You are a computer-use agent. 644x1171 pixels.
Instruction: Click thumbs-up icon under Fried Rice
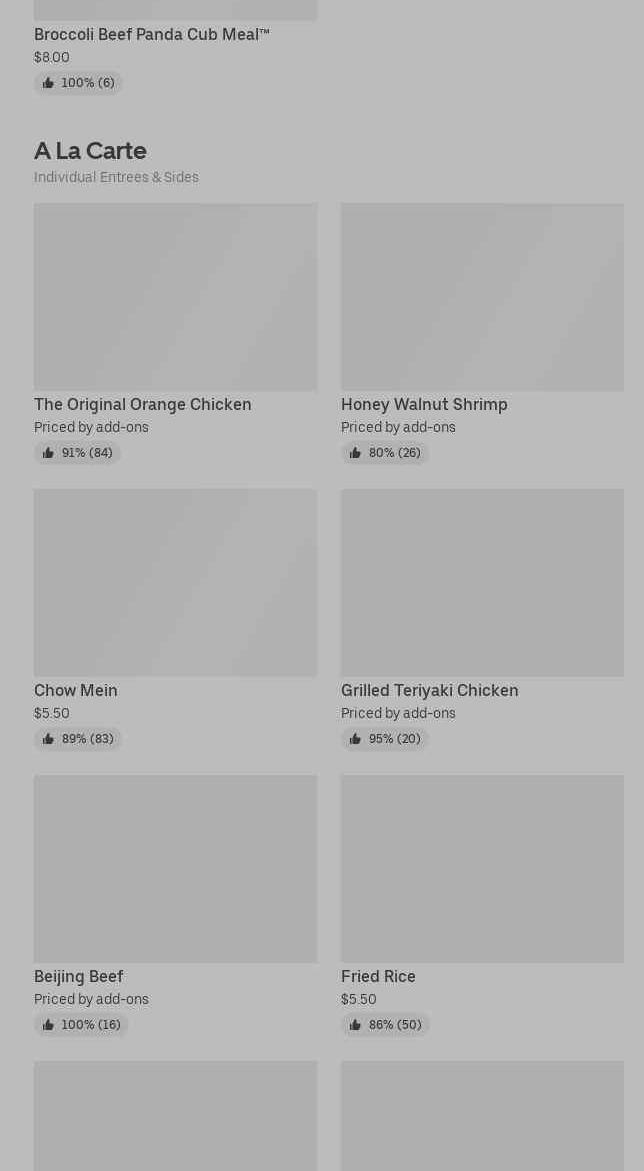[x=356, y=1025]
